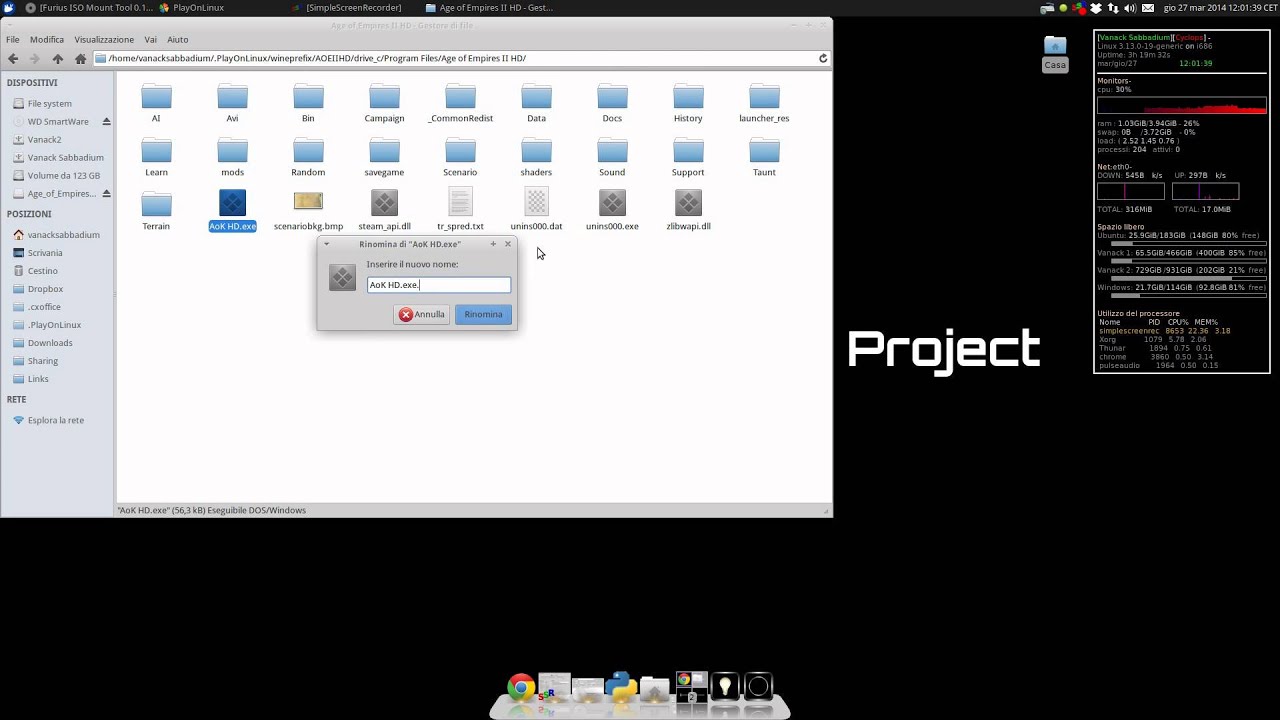Open the savegame folder
1280x720 pixels.
tap(384, 151)
